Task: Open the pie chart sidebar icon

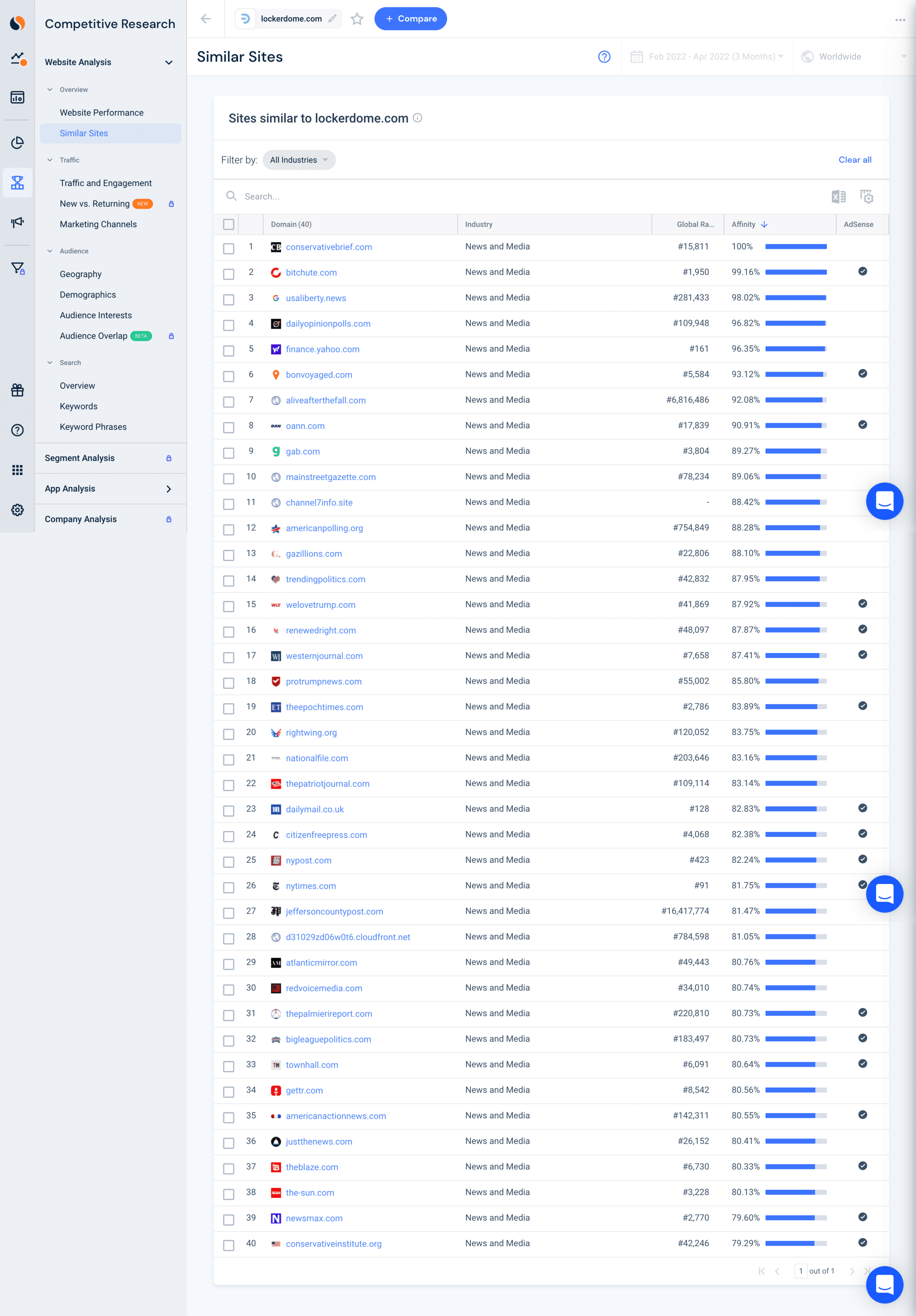Action: [x=18, y=143]
